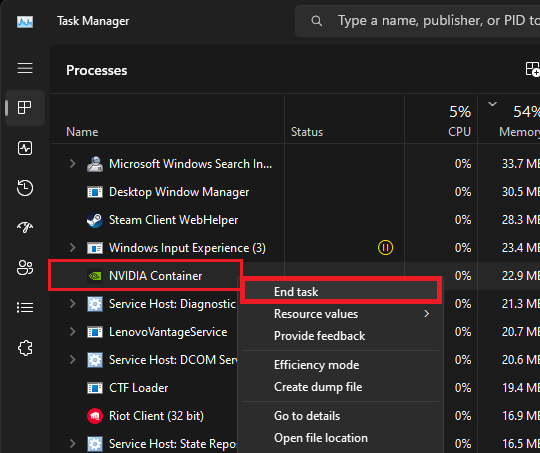
Task: Expand Service Host: Diagnostic row
Action: [x=72, y=303]
